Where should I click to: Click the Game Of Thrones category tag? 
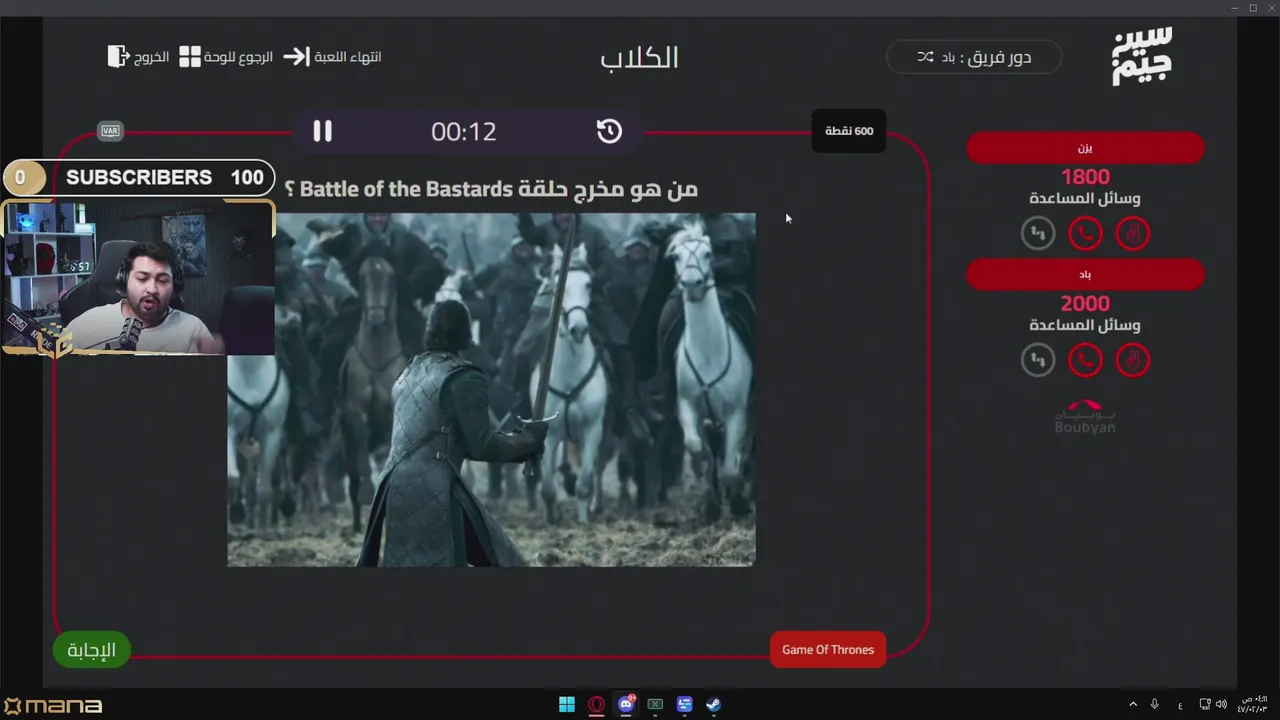click(828, 650)
